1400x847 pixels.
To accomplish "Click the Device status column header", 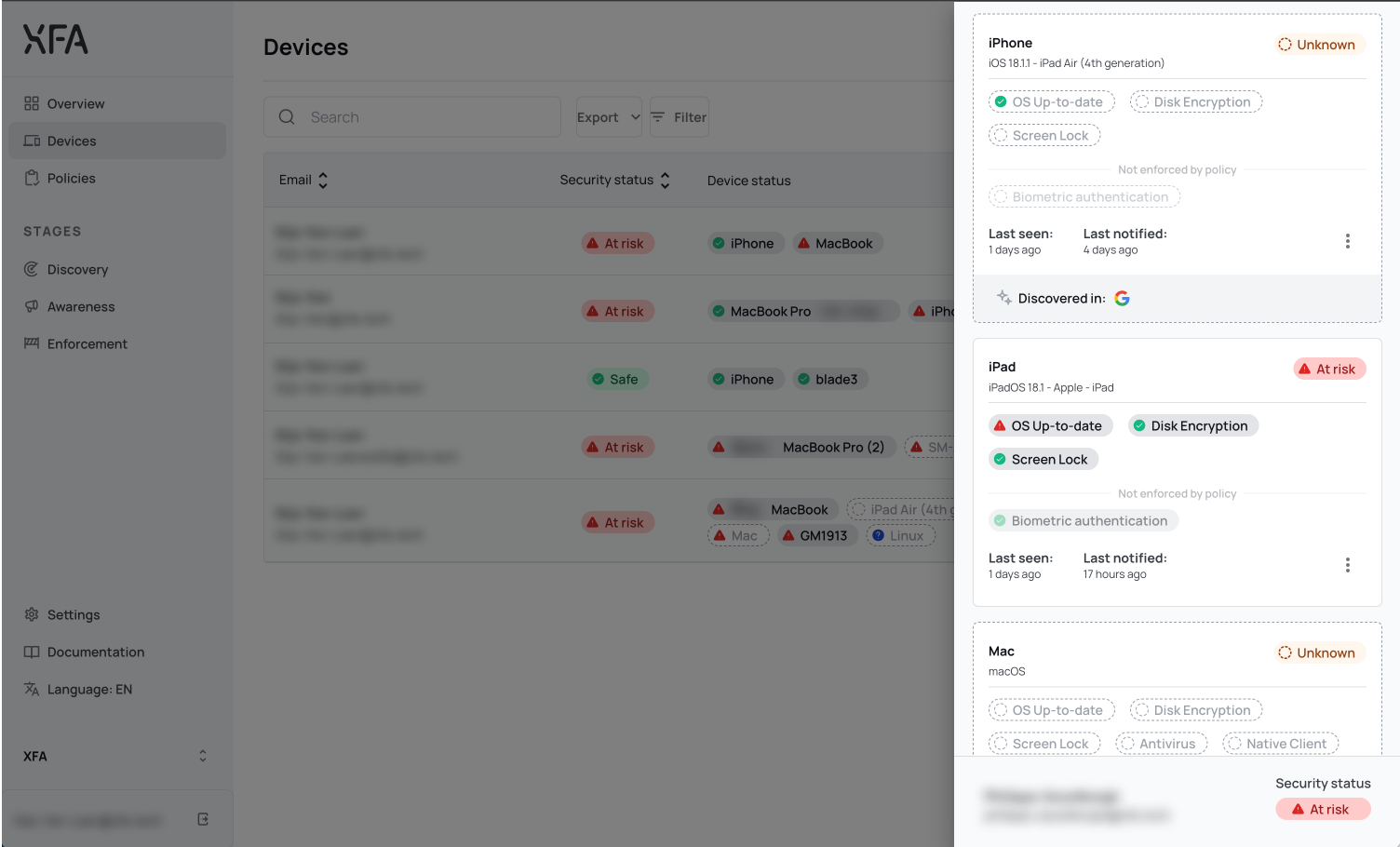I will [x=748, y=181].
